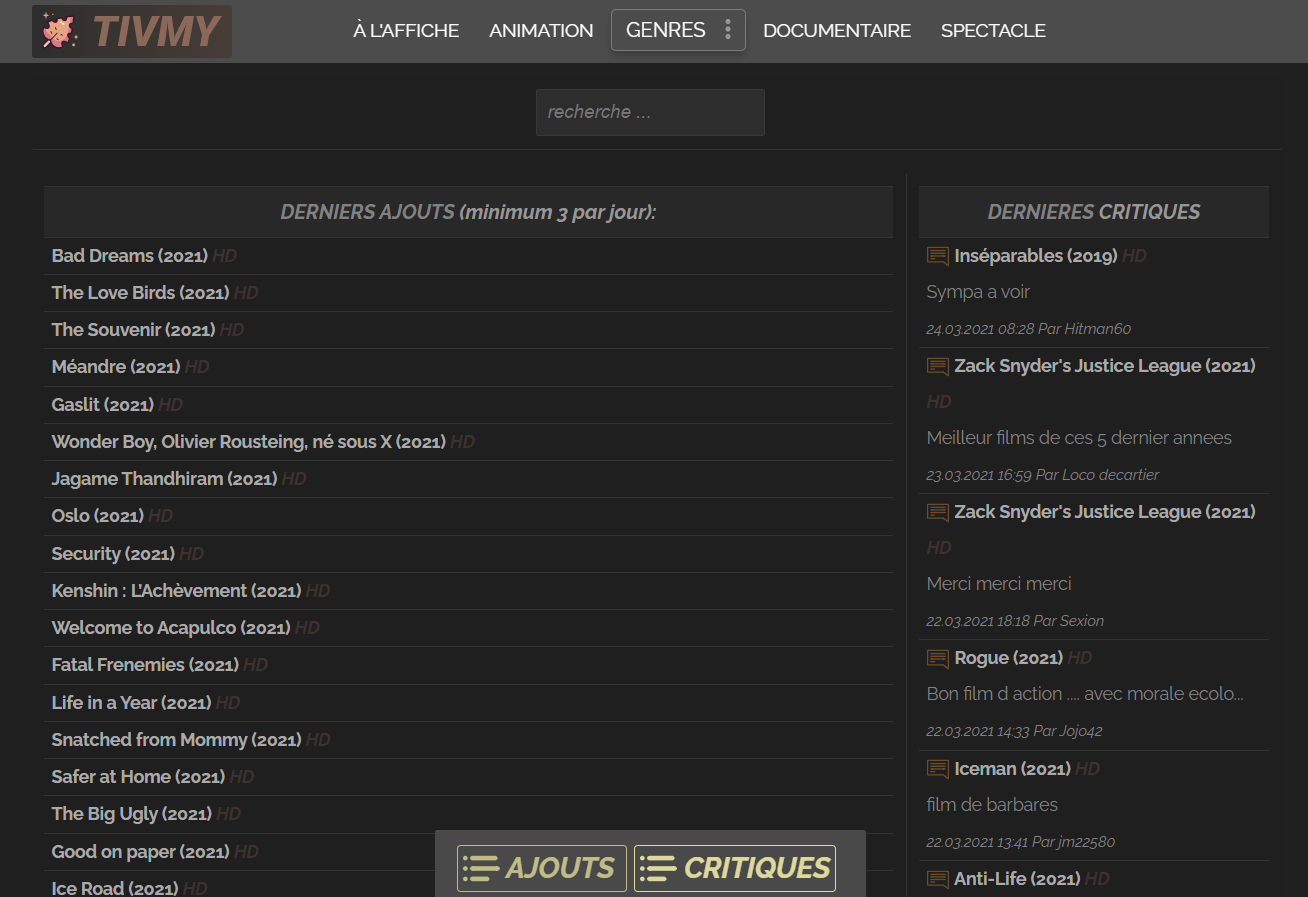1308x897 pixels.
Task: Click the comment icon beside Rogue (2021)
Action: tap(938, 658)
